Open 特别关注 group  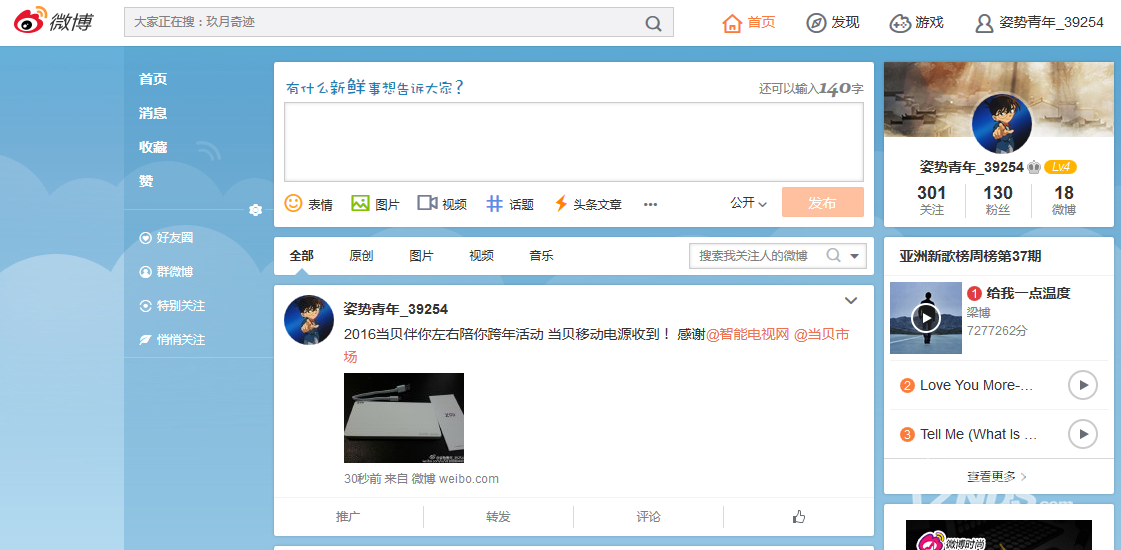tap(172, 306)
